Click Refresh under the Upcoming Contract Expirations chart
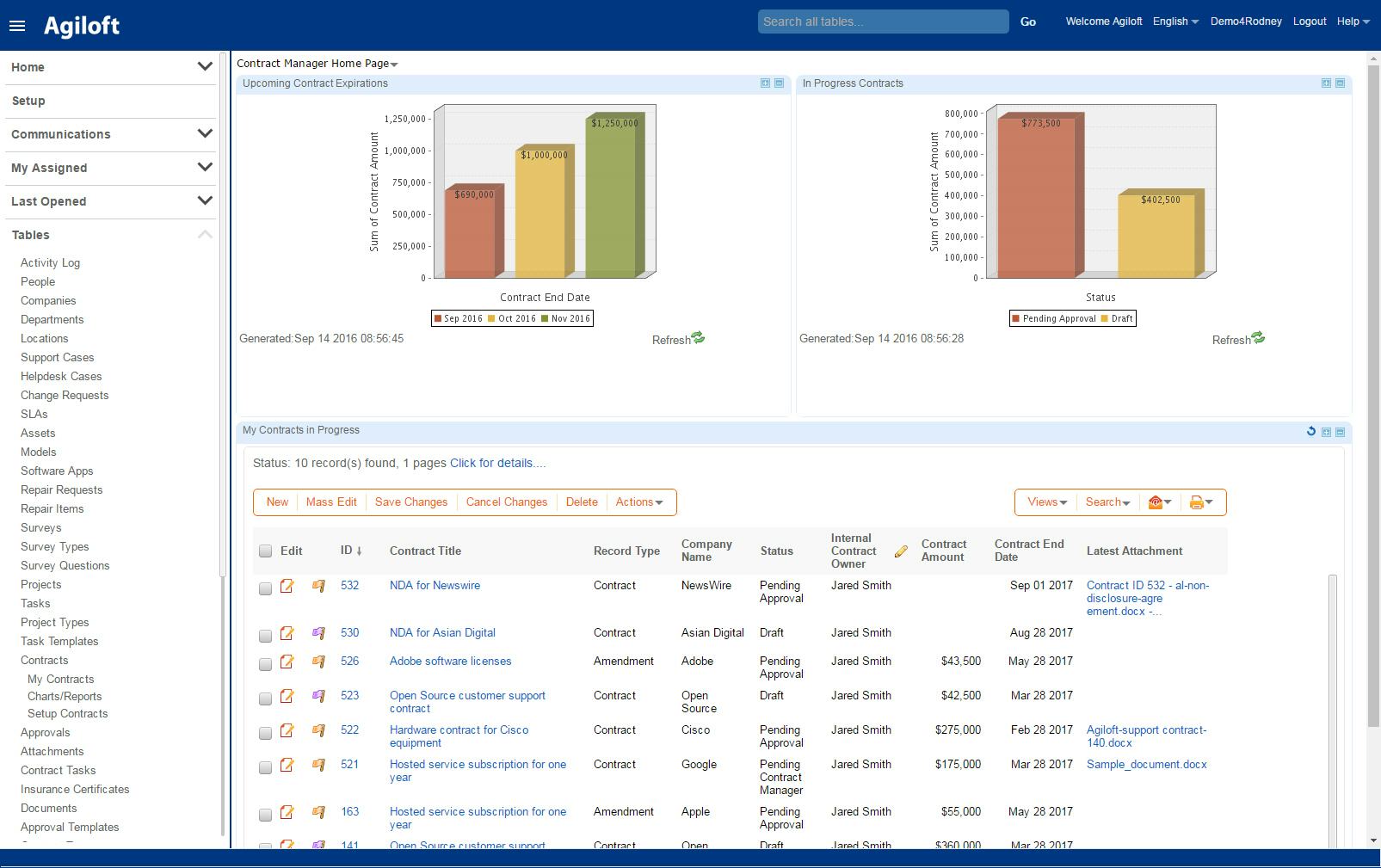The width and height of the screenshot is (1381, 868). [x=670, y=339]
